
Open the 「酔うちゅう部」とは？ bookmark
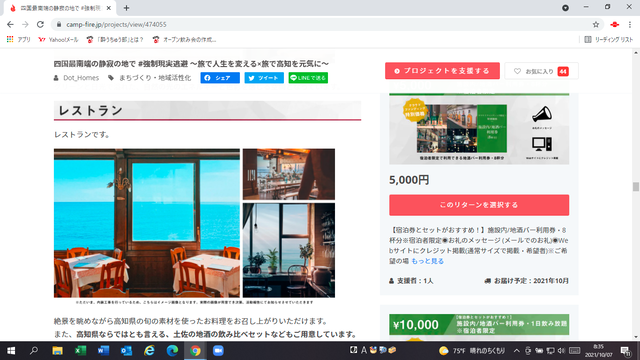(x=115, y=40)
